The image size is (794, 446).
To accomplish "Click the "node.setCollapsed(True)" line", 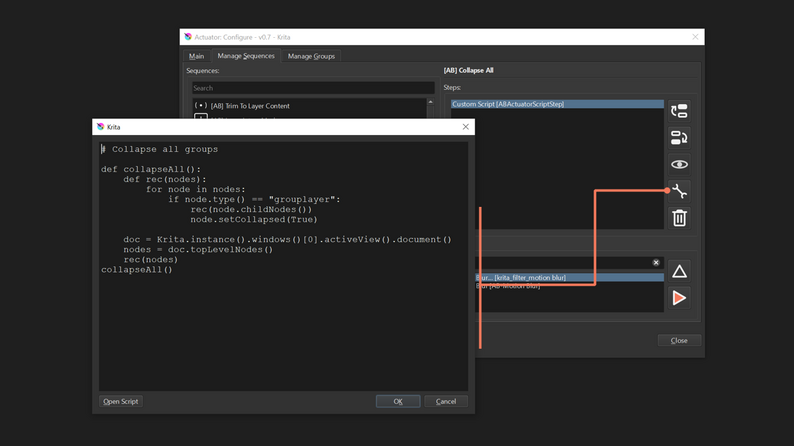I will [x=254, y=220].
